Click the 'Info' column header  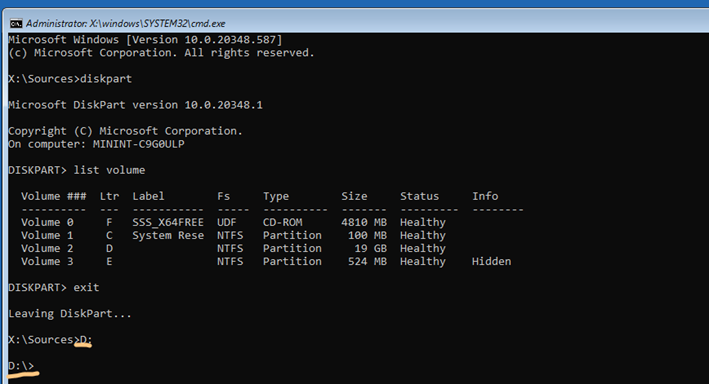(x=485, y=196)
